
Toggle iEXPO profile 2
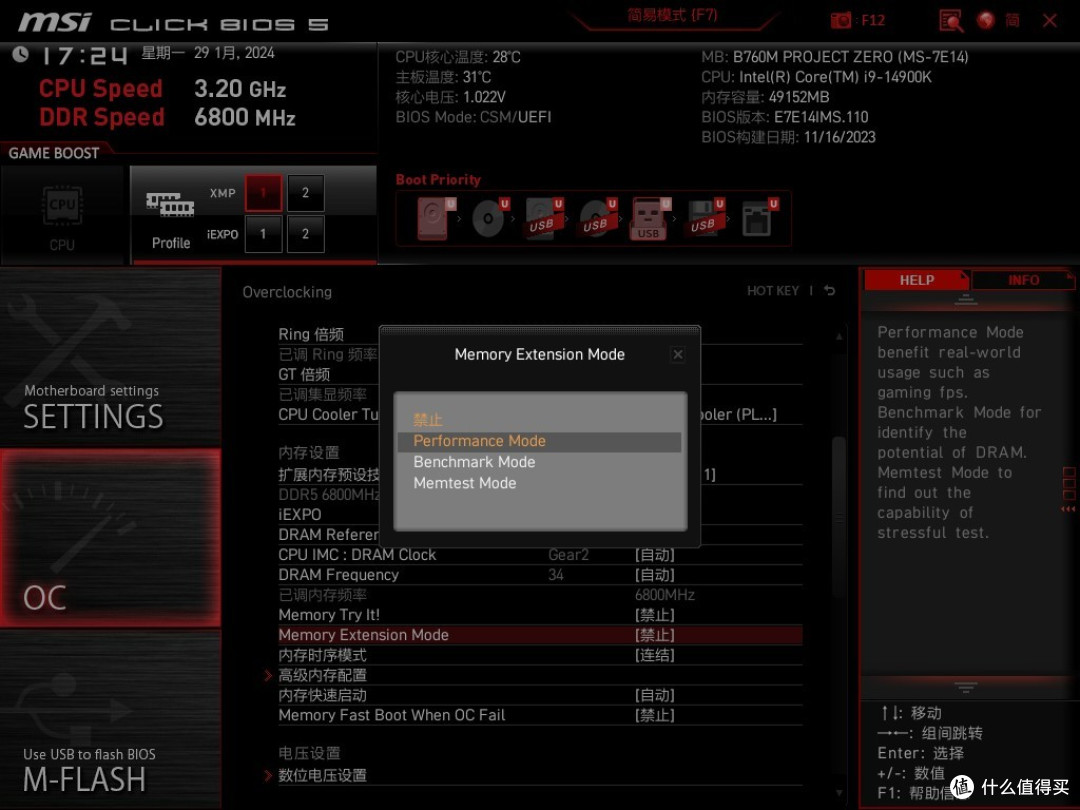305,234
